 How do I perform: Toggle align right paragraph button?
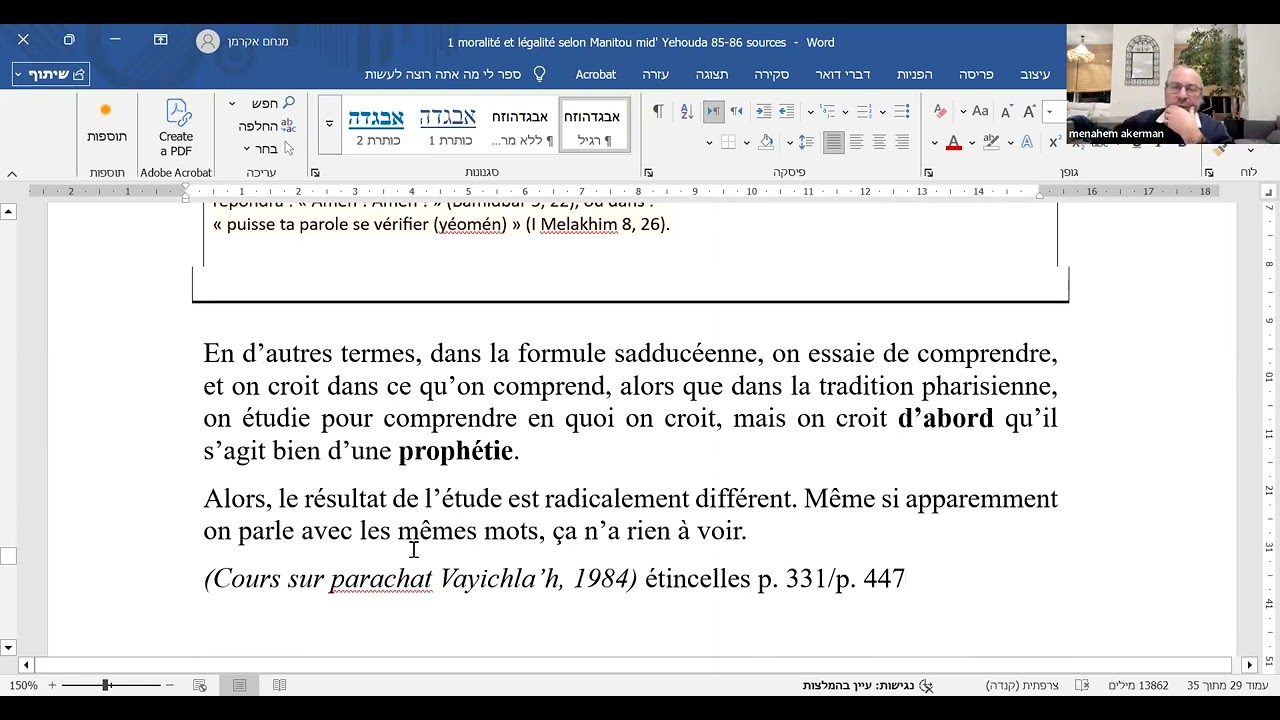[902, 142]
